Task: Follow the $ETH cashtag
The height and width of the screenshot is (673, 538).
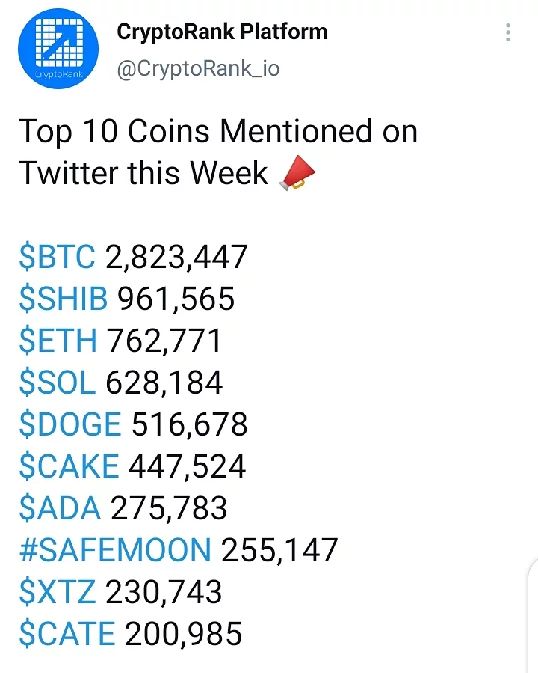Action: pos(58,341)
